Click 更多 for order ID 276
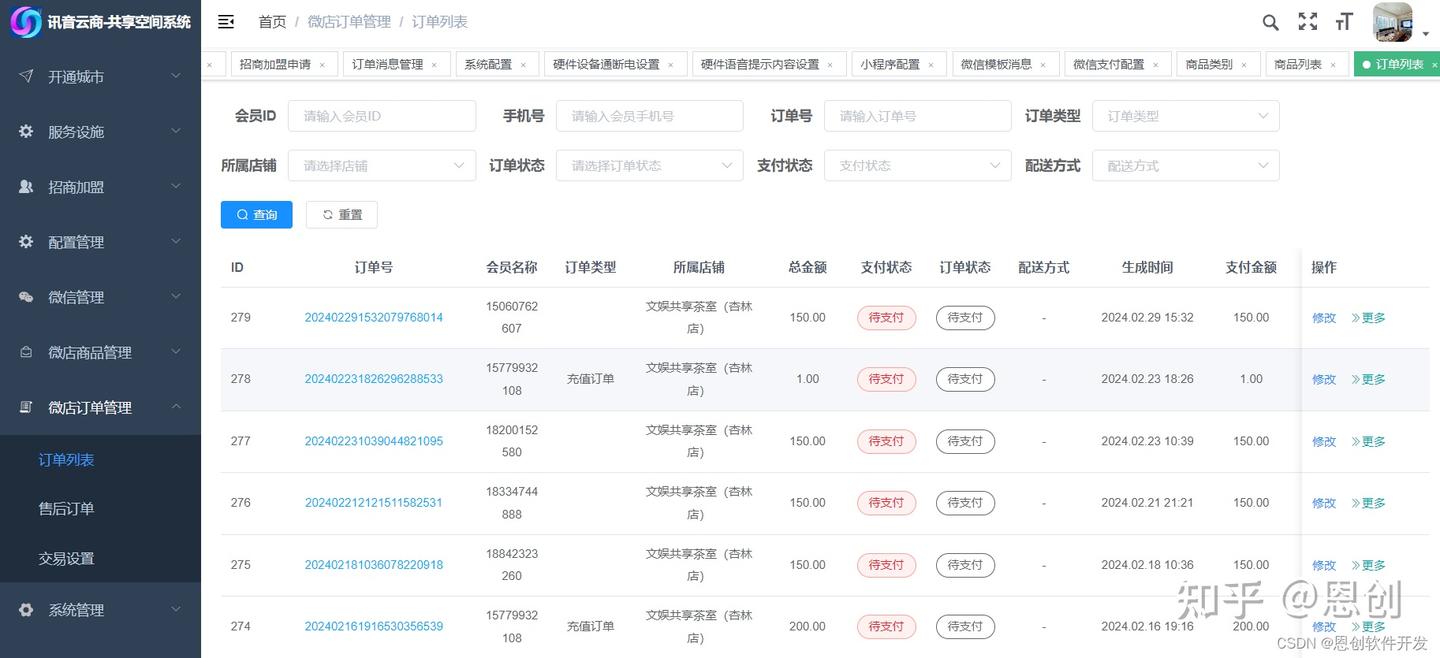This screenshot has height=658, width=1440. click(x=1368, y=503)
